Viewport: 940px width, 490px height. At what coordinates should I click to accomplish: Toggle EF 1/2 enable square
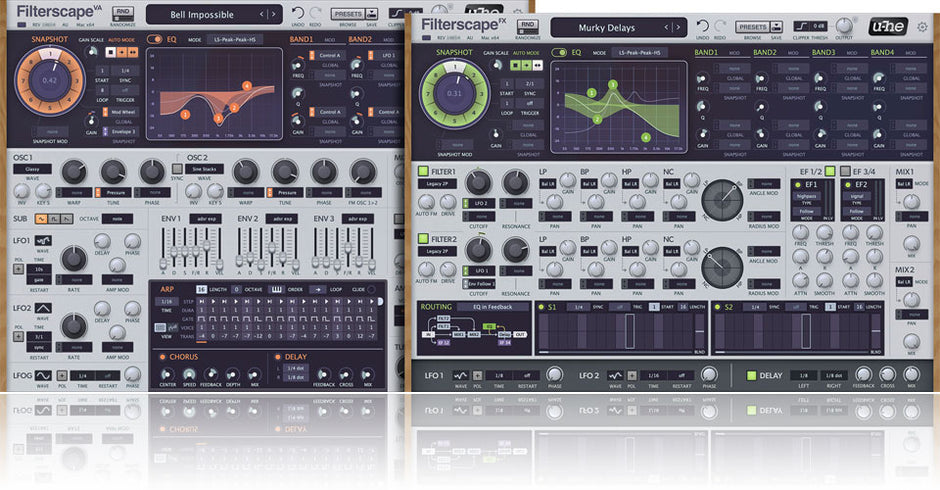pyautogui.click(x=830, y=172)
